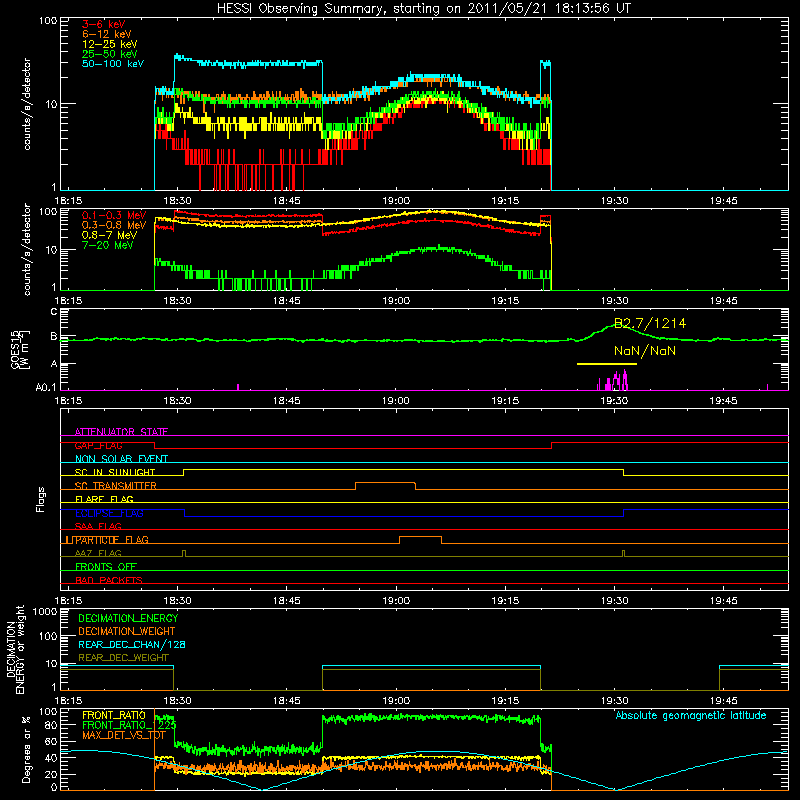Click the 0.1-0.3 MeV legend entry
The height and width of the screenshot is (800, 800).
(x=114, y=215)
